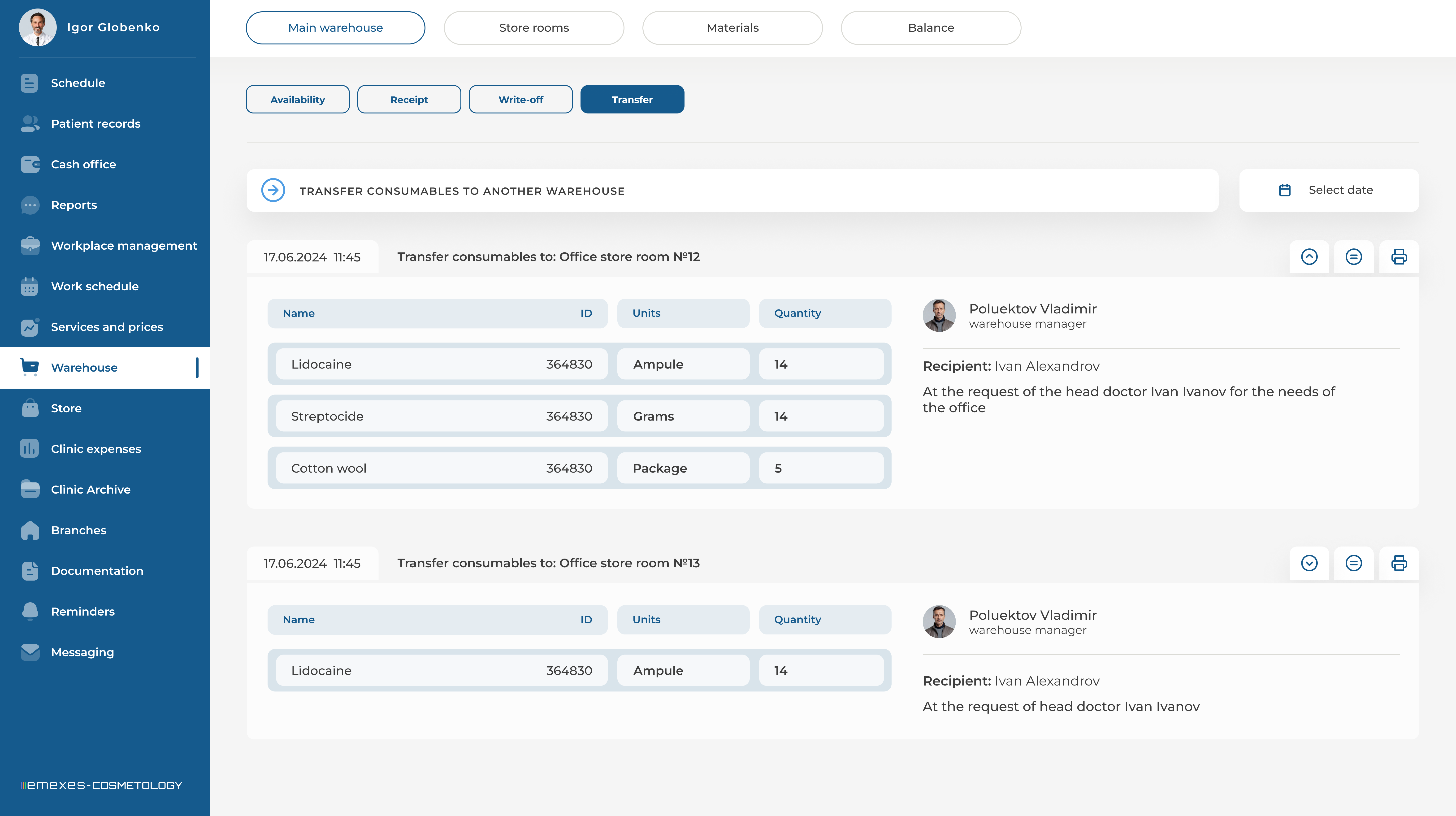Open the notes icon on the №12 transfer

1353,257
